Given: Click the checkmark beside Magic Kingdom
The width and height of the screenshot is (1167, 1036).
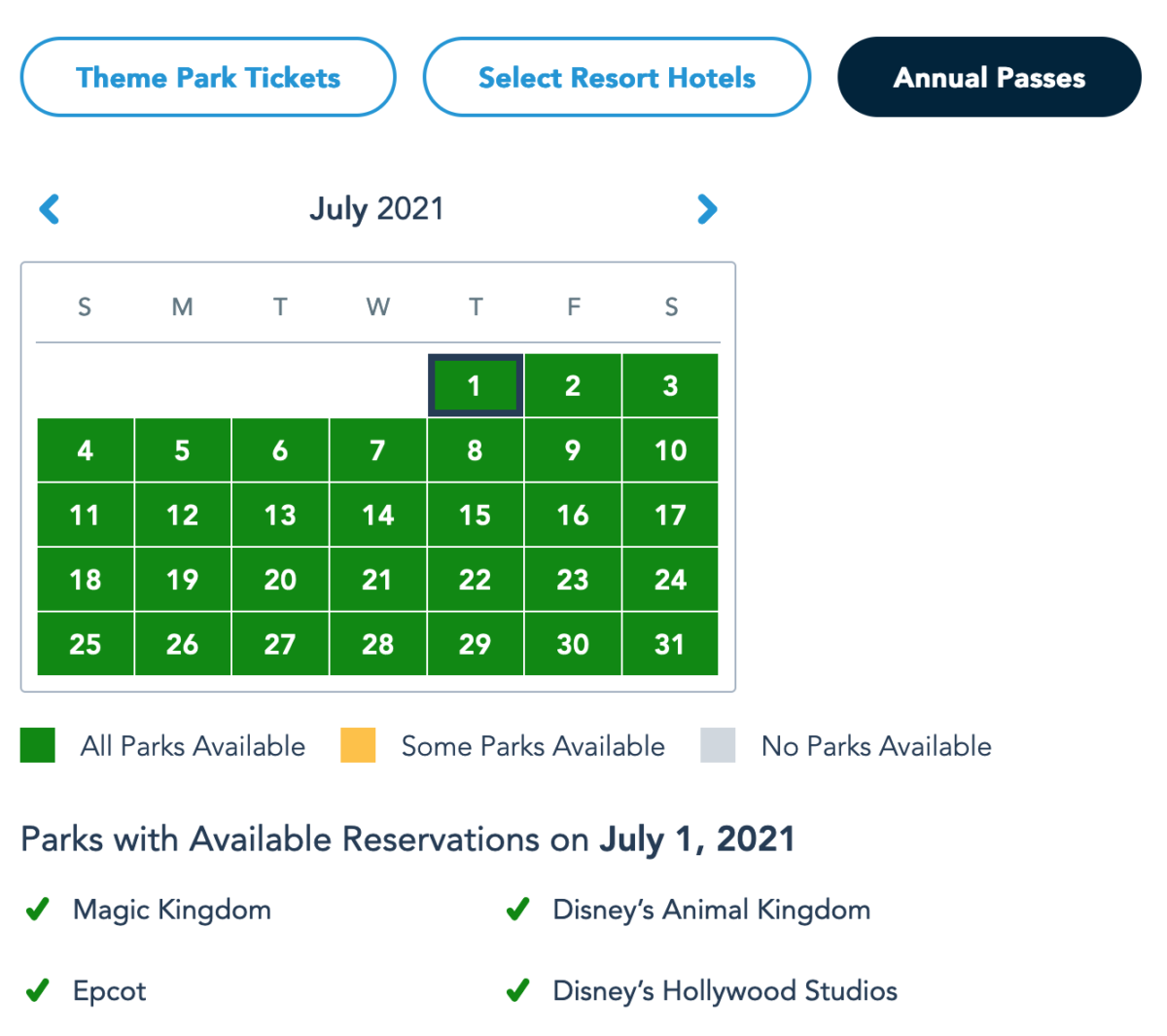Looking at the screenshot, I should click(38, 910).
